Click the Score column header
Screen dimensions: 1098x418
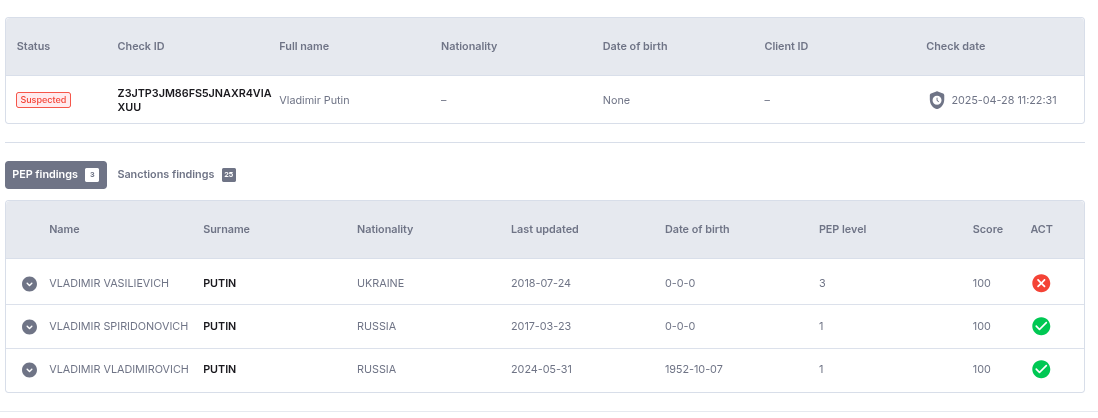pyautogui.click(x=987, y=229)
